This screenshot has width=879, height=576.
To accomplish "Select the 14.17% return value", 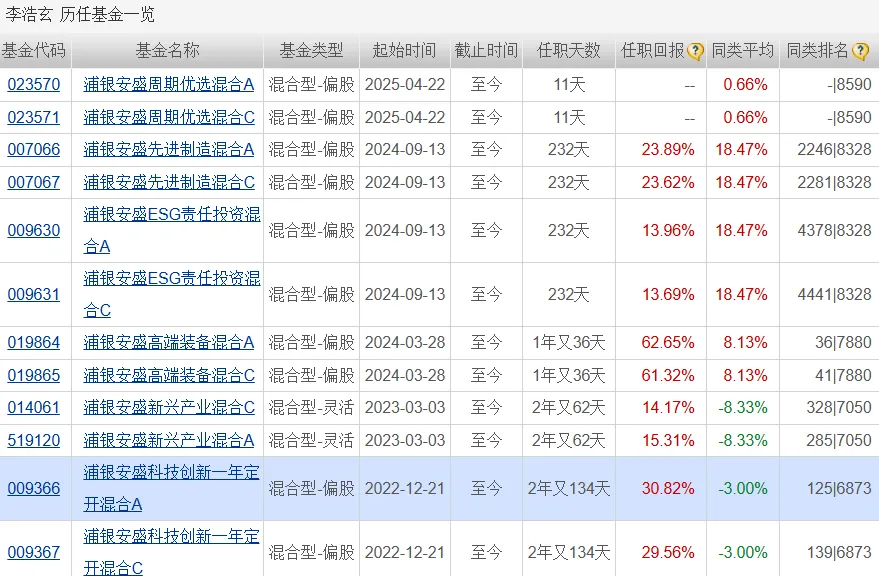I will click(668, 408).
